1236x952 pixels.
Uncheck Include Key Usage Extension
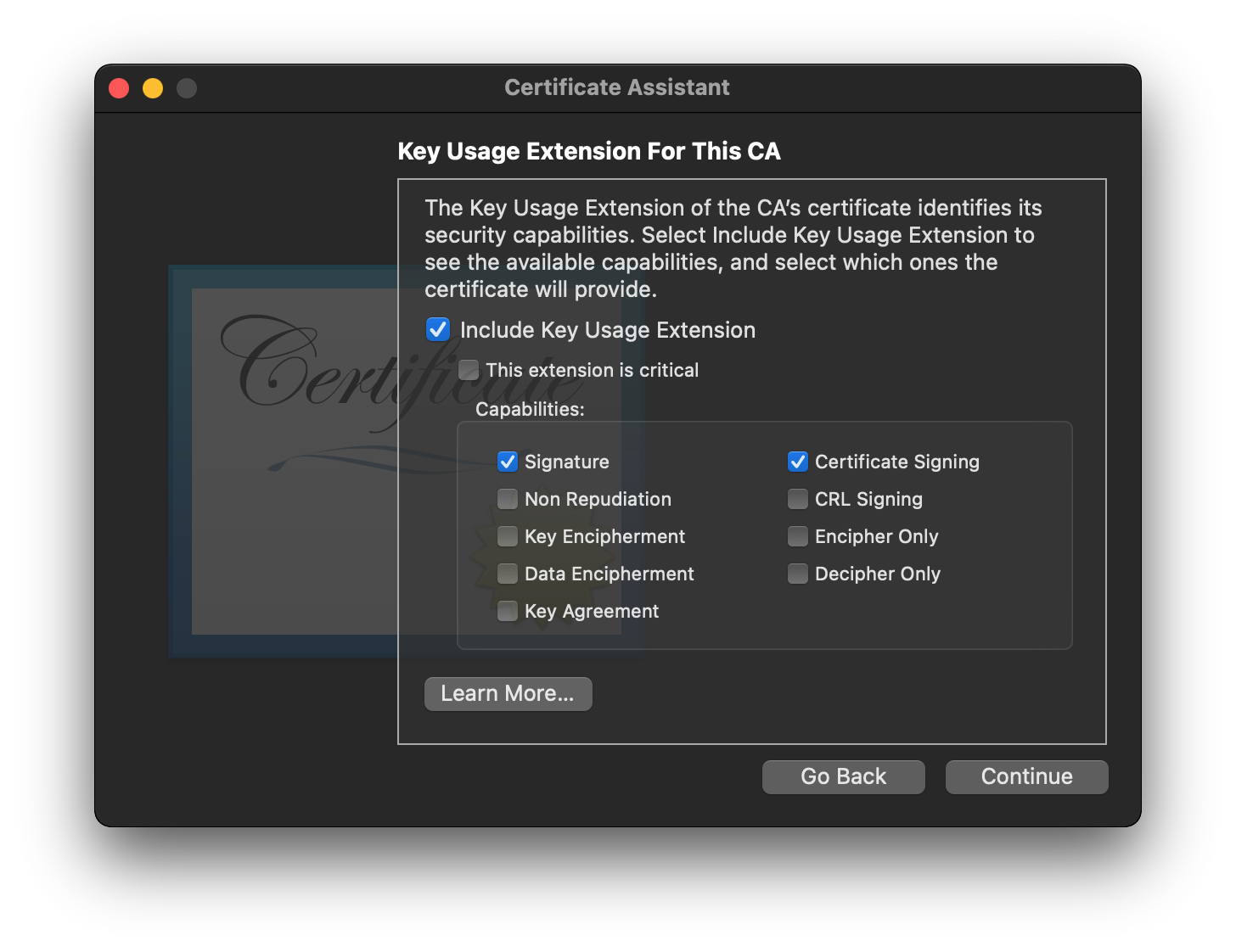click(x=438, y=329)
